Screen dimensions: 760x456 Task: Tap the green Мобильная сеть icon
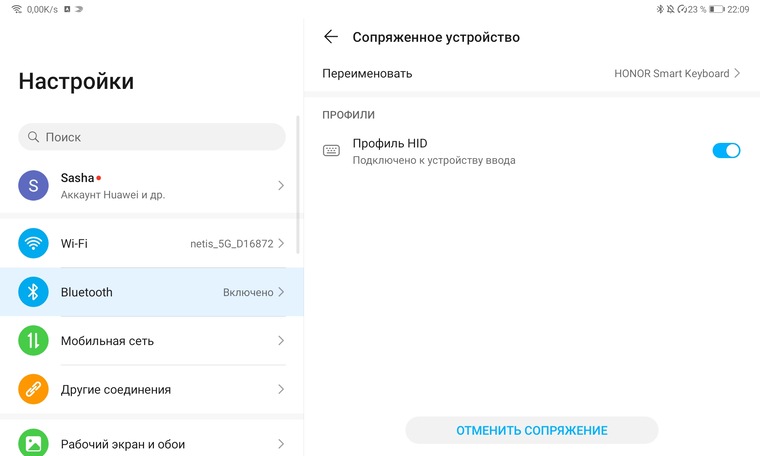(x=33, y=341)
